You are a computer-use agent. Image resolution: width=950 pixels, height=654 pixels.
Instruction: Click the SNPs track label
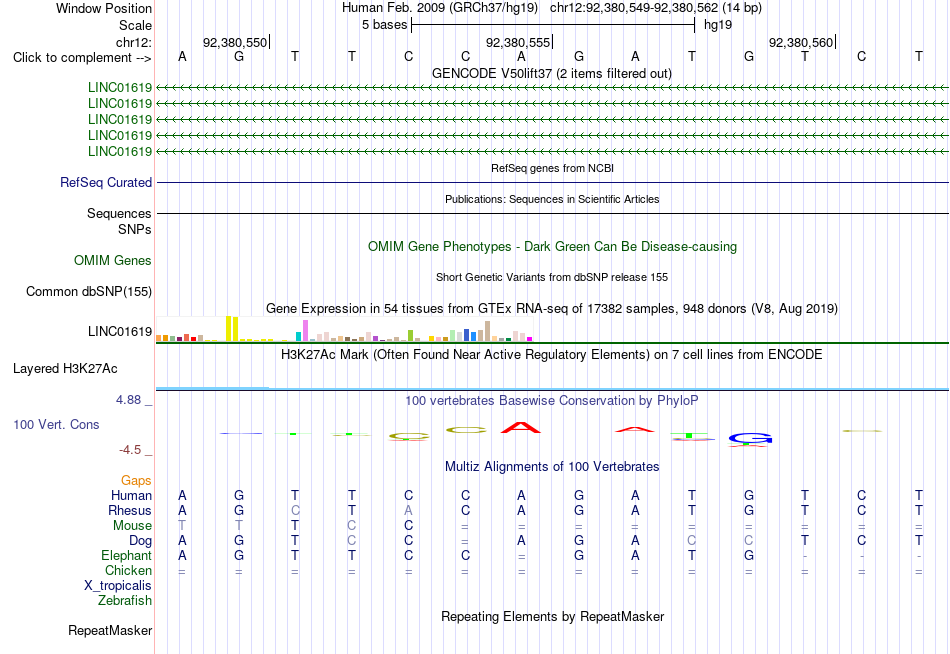click(135, 229)
